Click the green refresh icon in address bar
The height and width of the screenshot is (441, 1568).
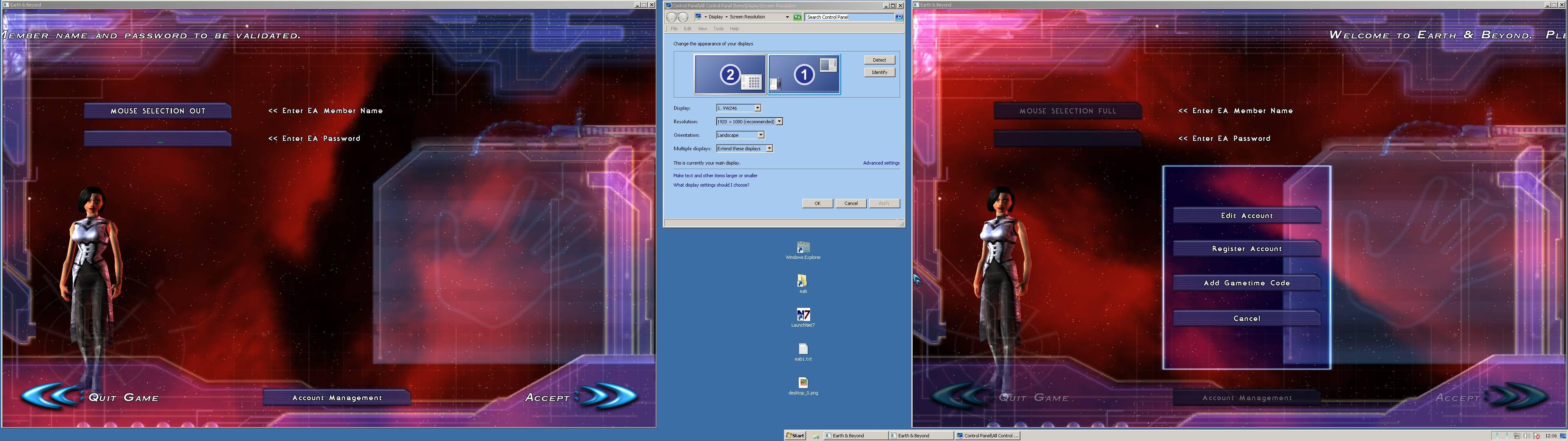pyautogui.click(x=797, y=17)
